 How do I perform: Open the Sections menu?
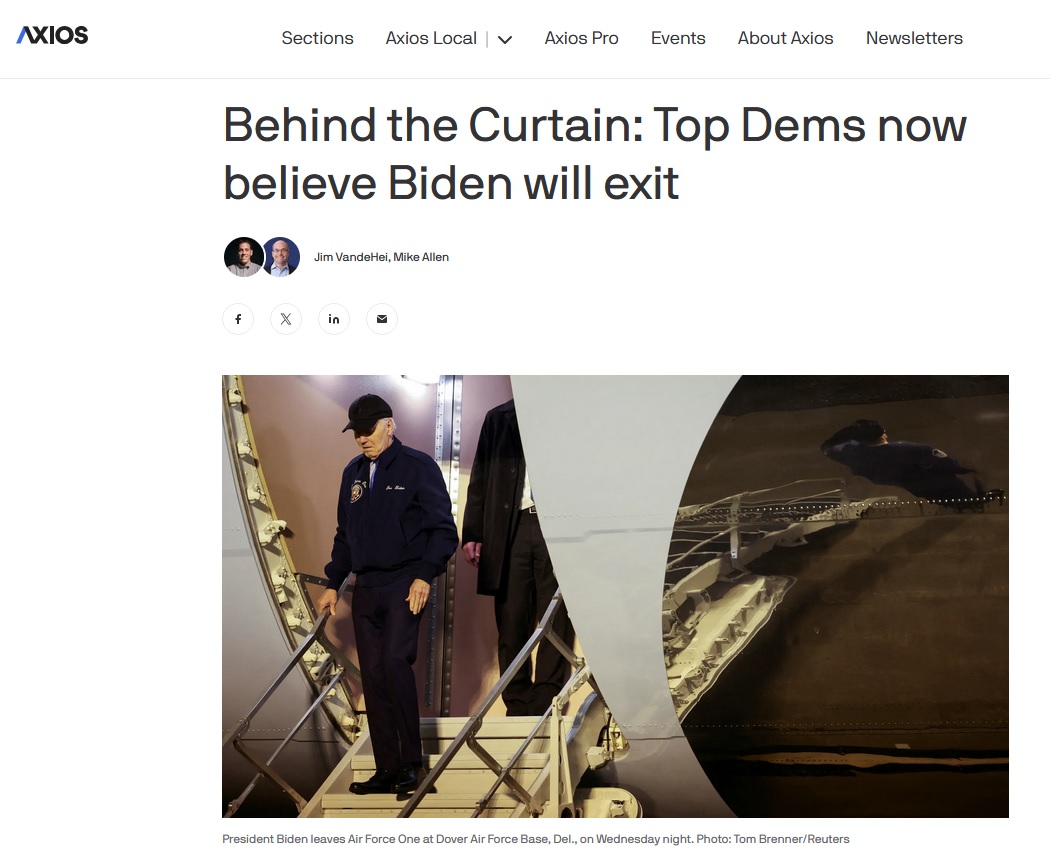point(317,38)
